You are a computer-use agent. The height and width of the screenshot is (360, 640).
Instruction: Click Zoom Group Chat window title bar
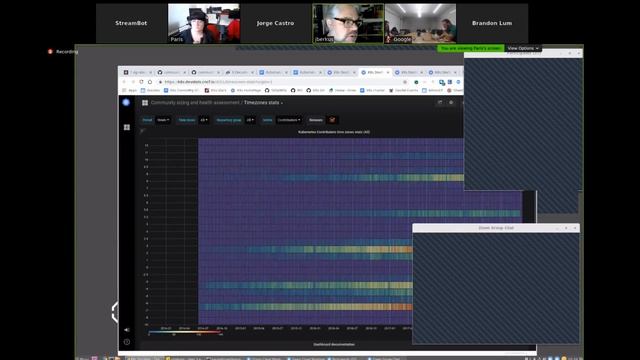496,228
